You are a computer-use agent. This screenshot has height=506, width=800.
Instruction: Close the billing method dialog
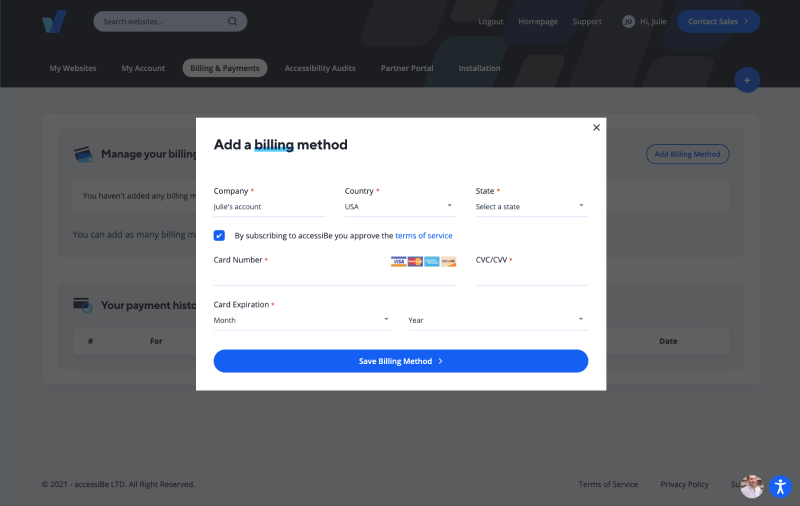pos(596,128)
